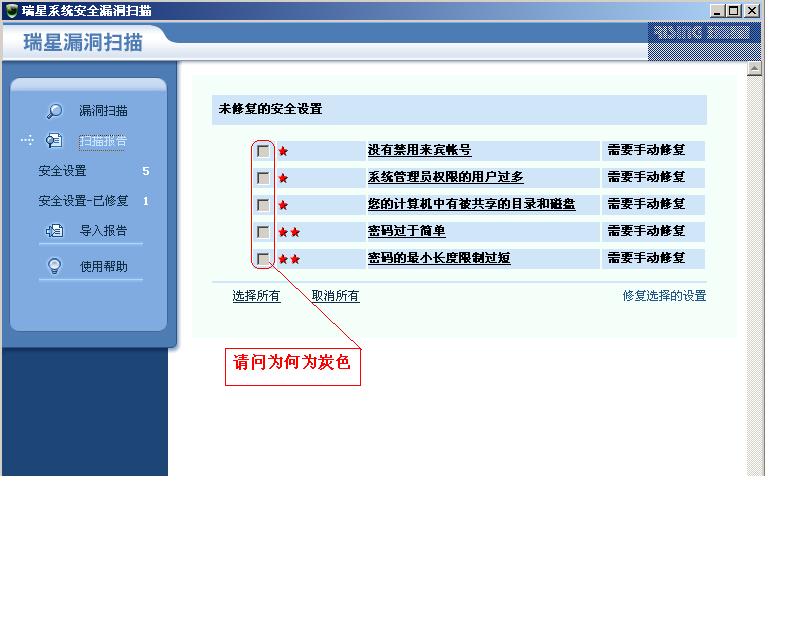787x617 pixels.
Task: Select 安全设置 in the sidebar
Action: 63,171
